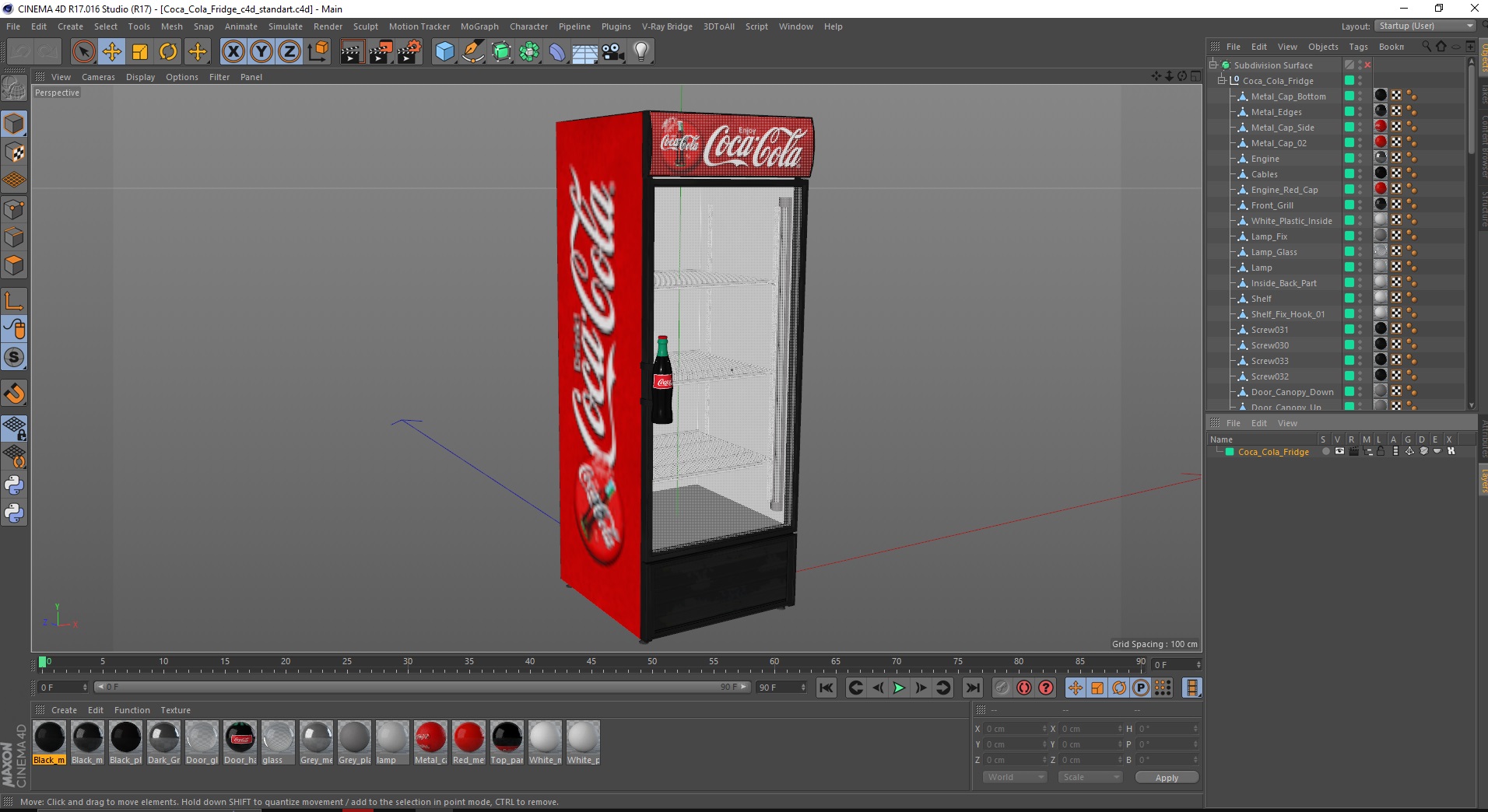Switch to Texture mode
The height and width of the screenshot is (812, 1488).
[14, 152]
